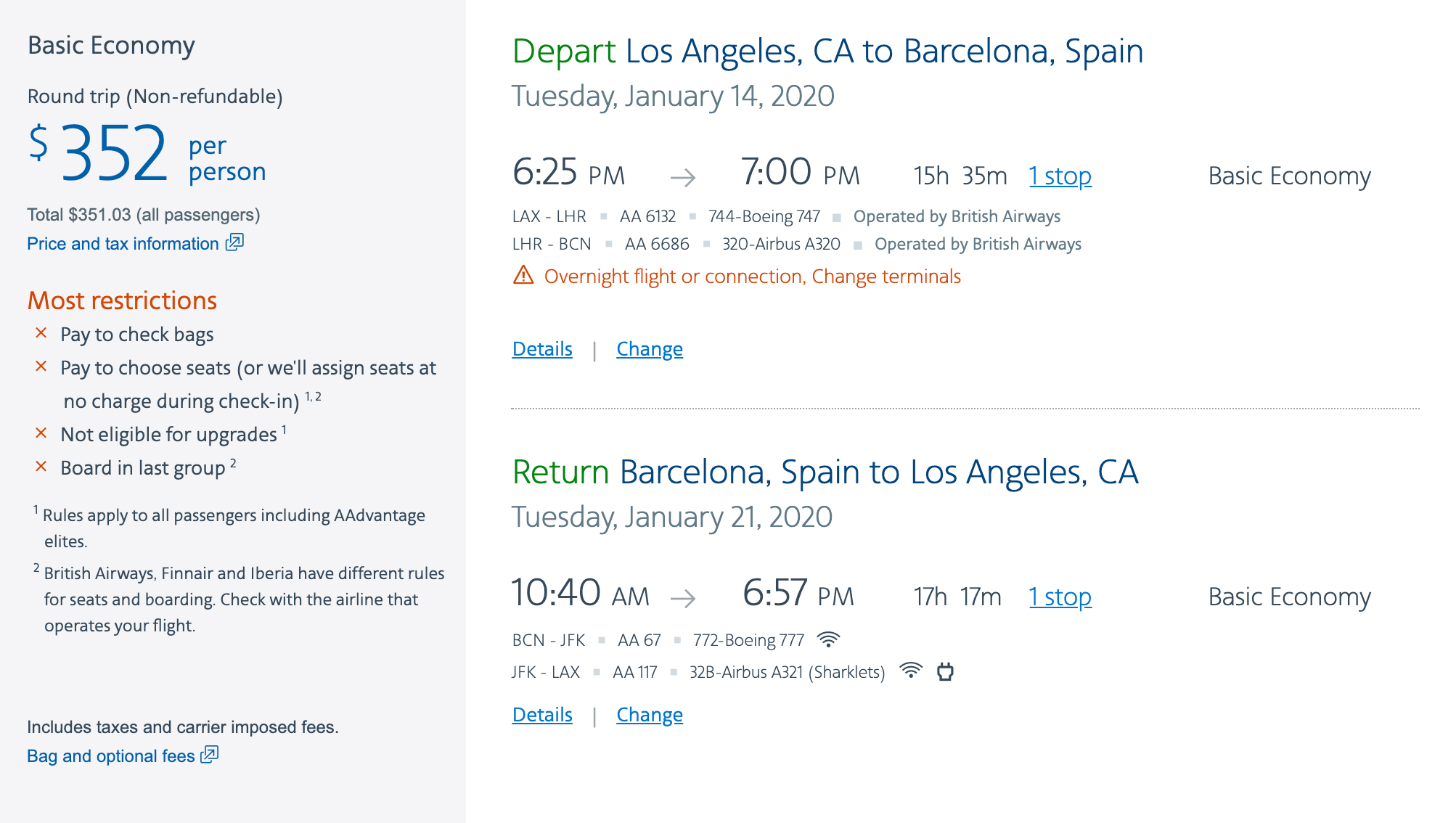The height and width of the screenshot is (823, 1456).
Task: Show the 1 stop info for departing flight
Action: tap(1060, 176)
